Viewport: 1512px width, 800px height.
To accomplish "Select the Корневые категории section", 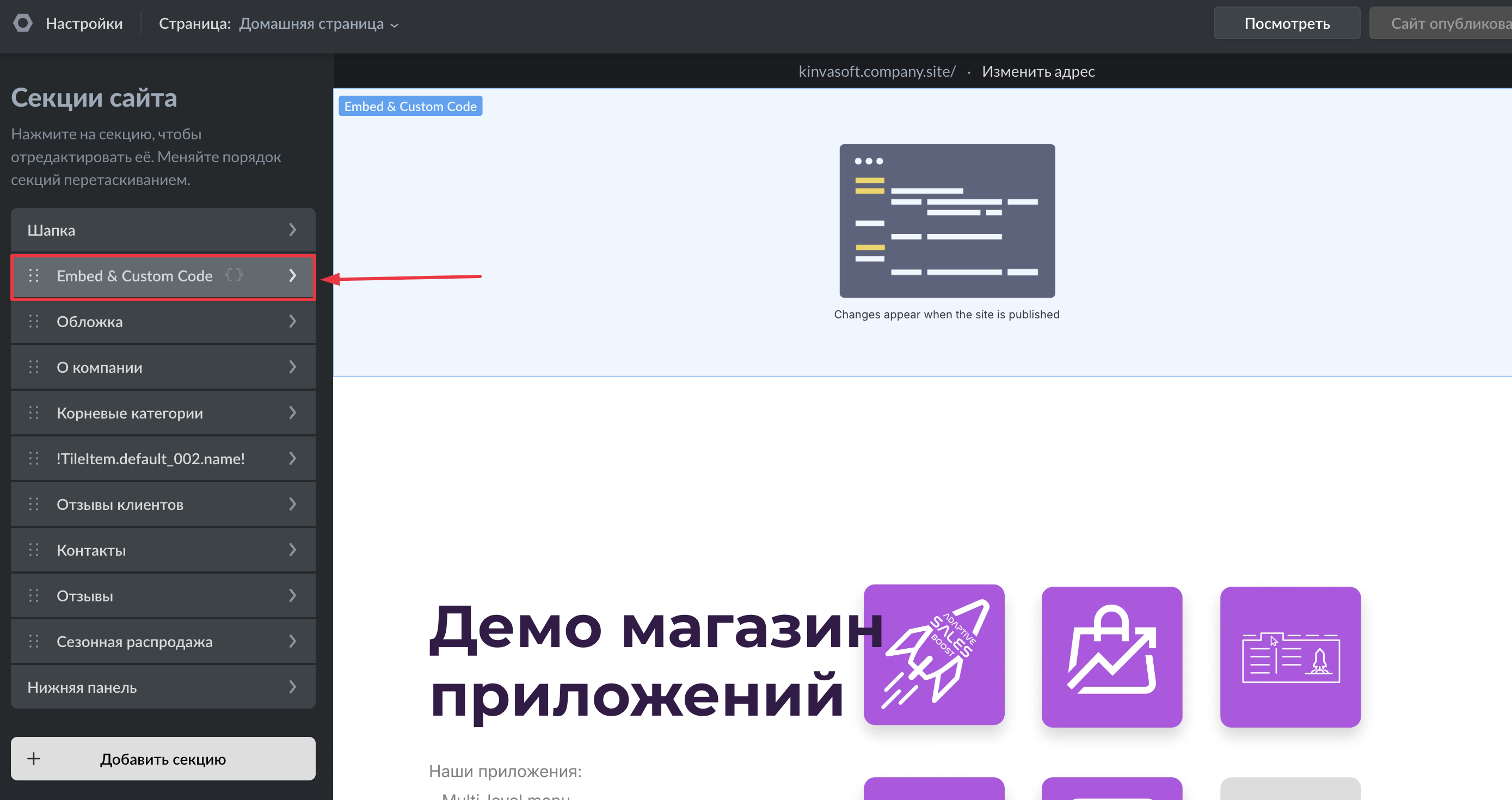I will click(x=130, y=413).
